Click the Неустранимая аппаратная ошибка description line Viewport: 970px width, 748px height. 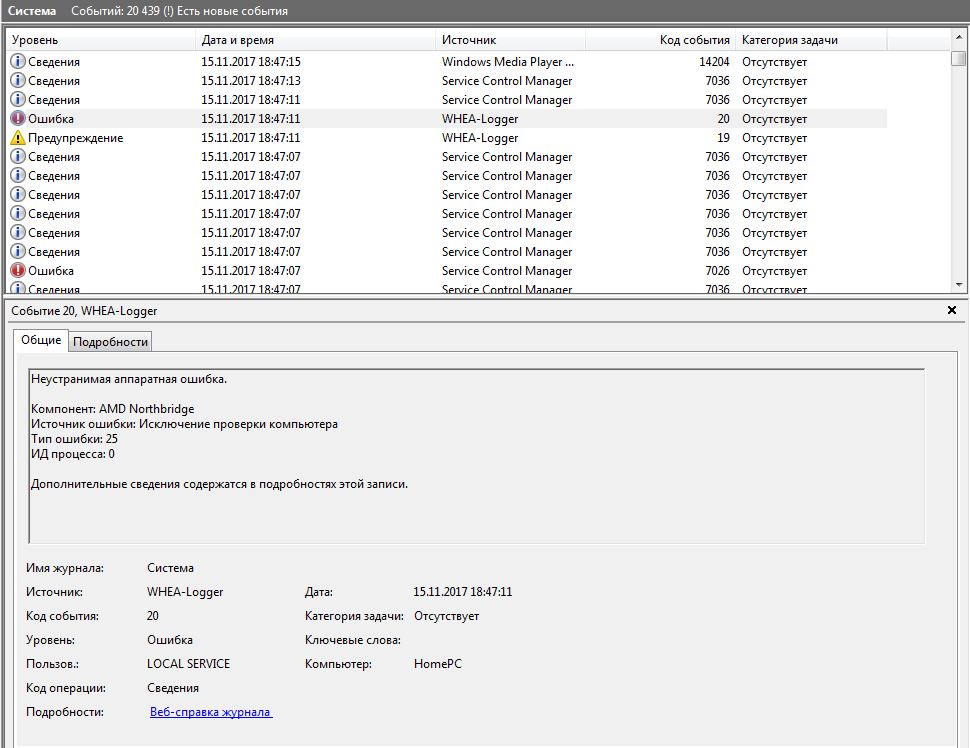click(x=129, y=379)
